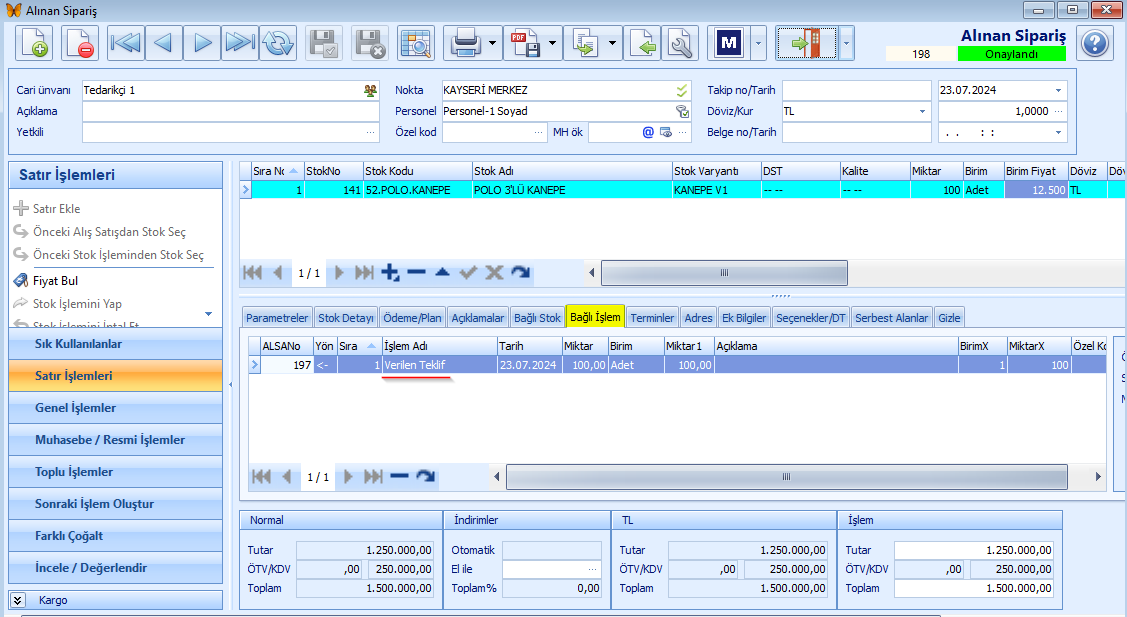Click the Fiyat Bul link
The image size is (1127, 617).
(55, 280)
